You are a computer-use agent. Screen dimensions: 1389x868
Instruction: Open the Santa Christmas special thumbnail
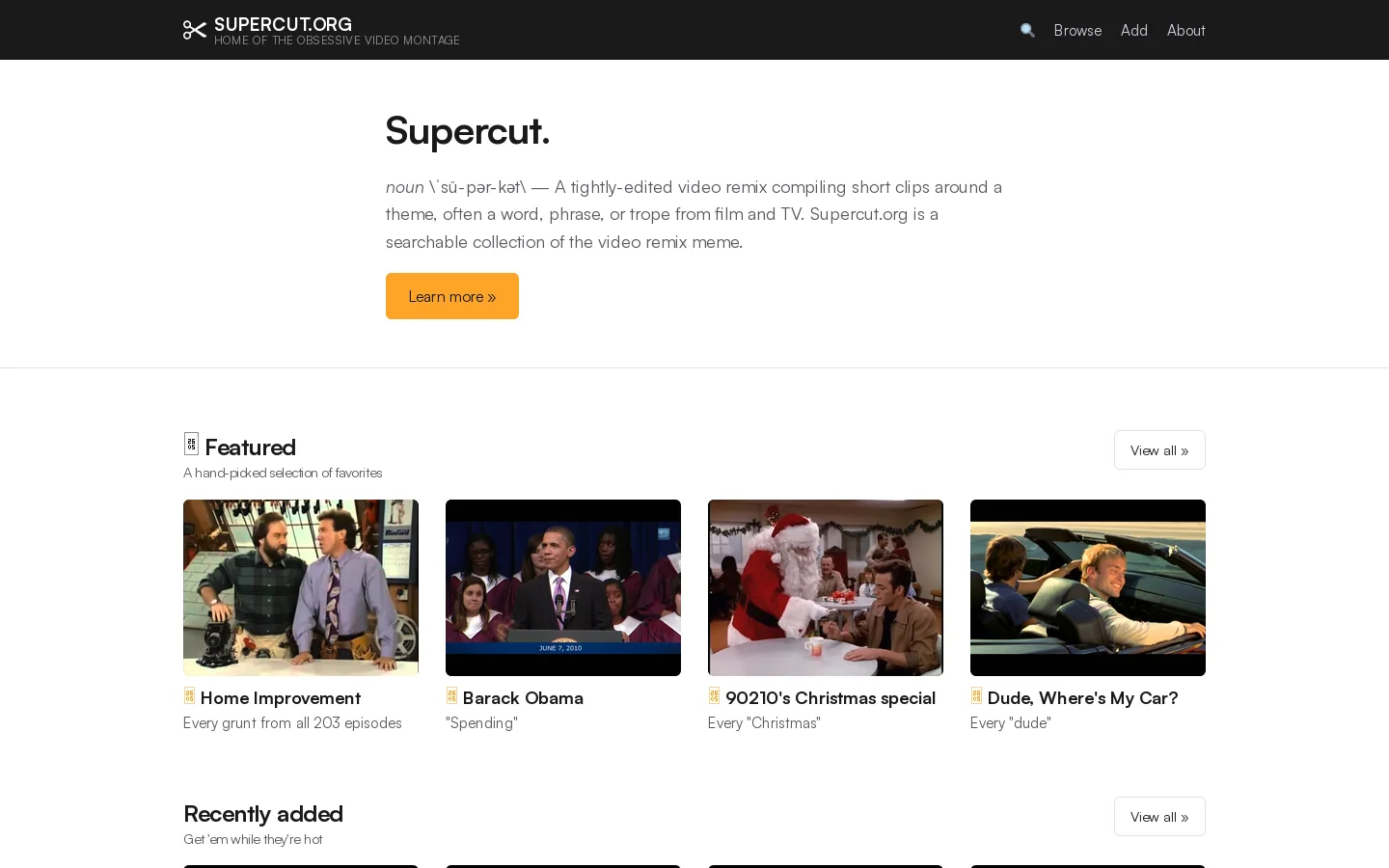click(826, 587)
